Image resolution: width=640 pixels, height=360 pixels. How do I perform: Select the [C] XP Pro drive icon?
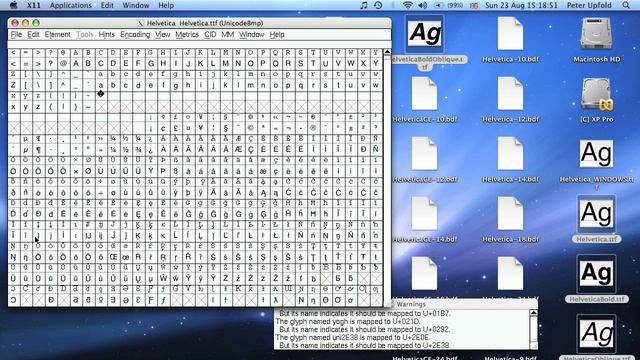596,94
